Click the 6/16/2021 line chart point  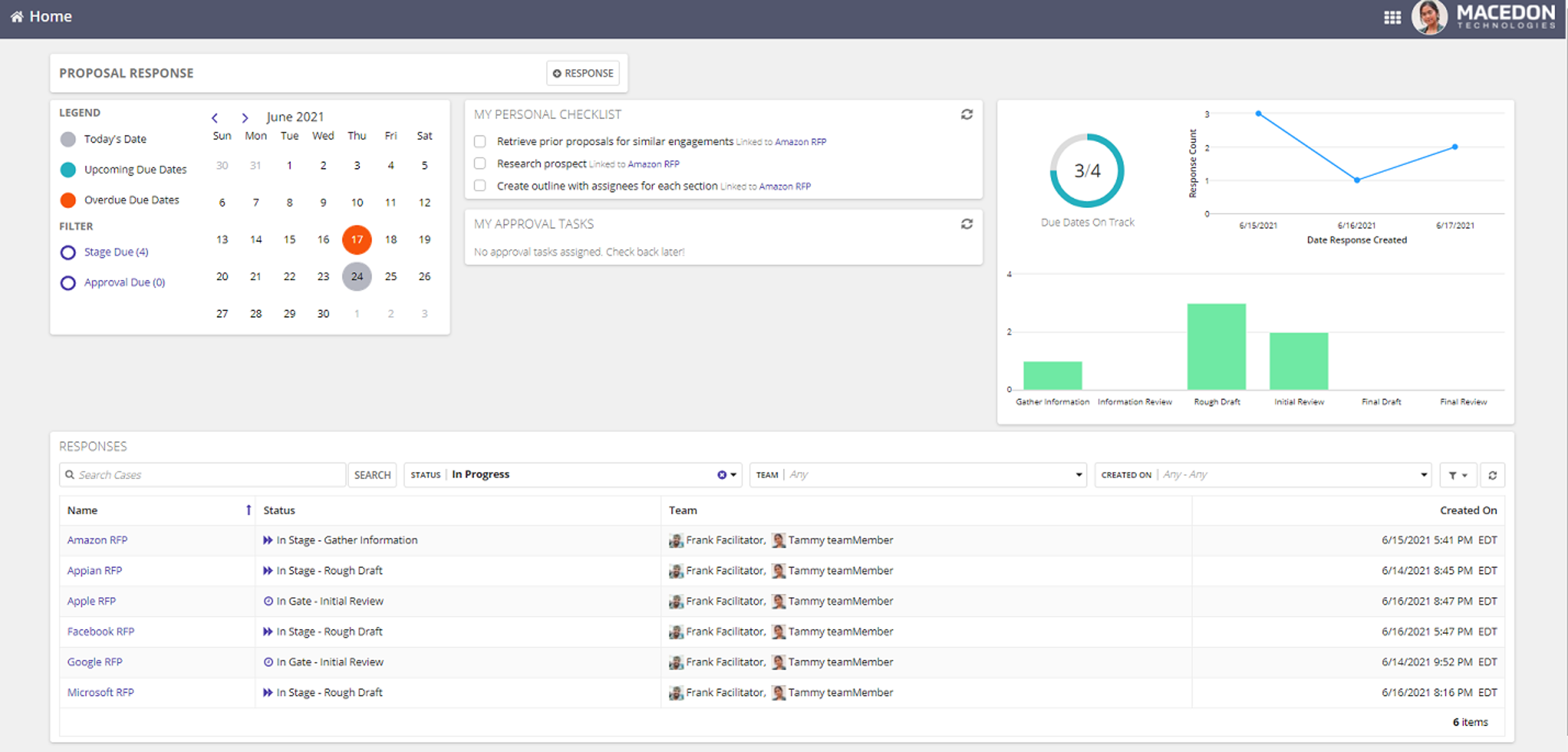[x=1357, y=180]
